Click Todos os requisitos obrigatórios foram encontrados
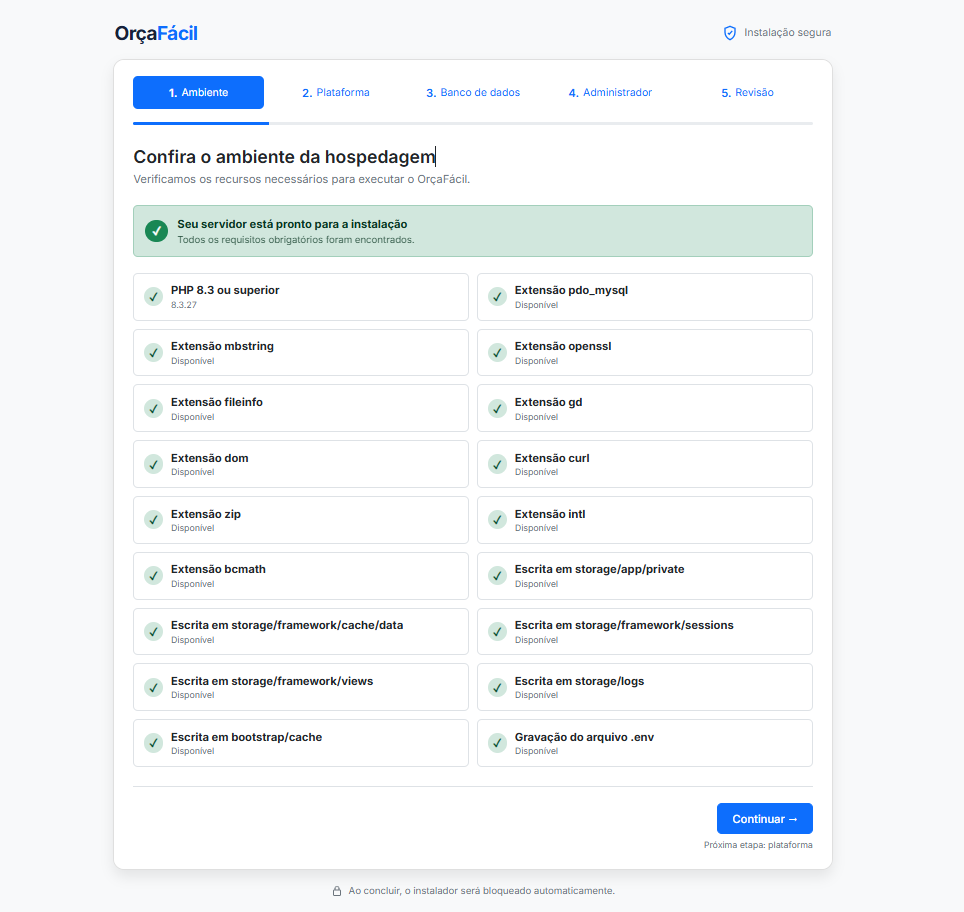The height and width of the screenshot is (912, 964). pyautogui.click(x=296, y=240)
